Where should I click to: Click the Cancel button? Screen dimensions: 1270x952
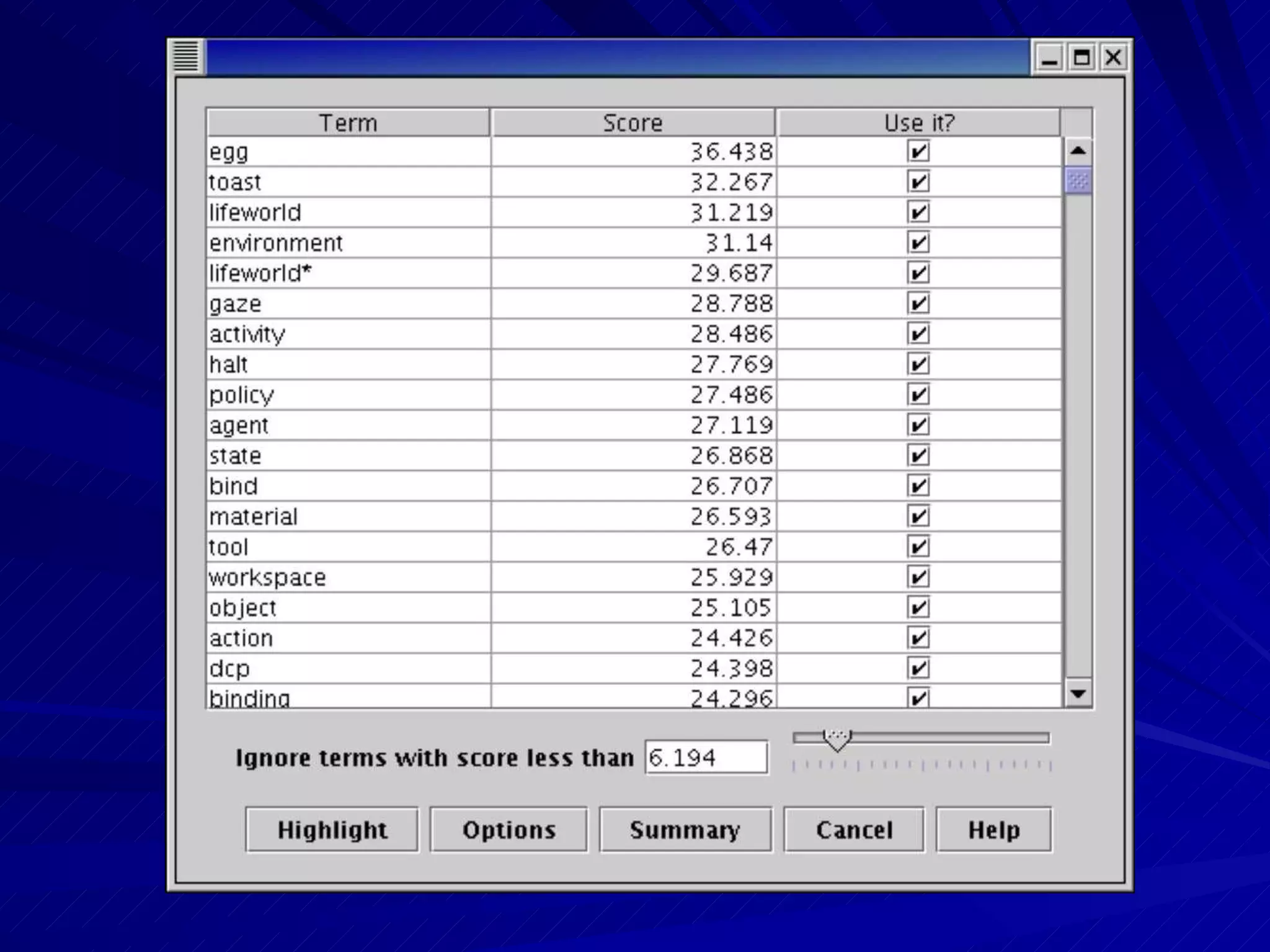854,829
